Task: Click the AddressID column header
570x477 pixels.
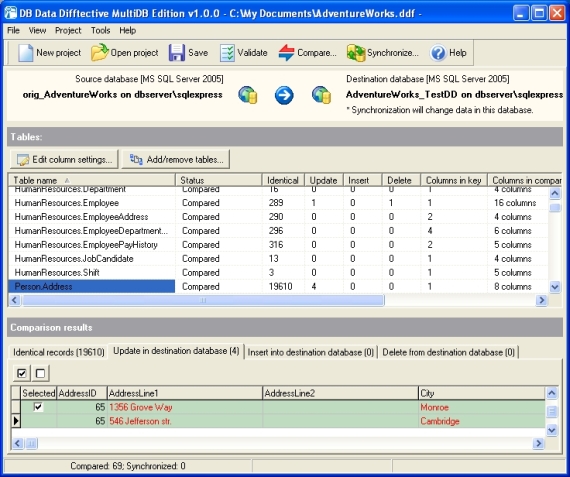Action: point(82,393)
